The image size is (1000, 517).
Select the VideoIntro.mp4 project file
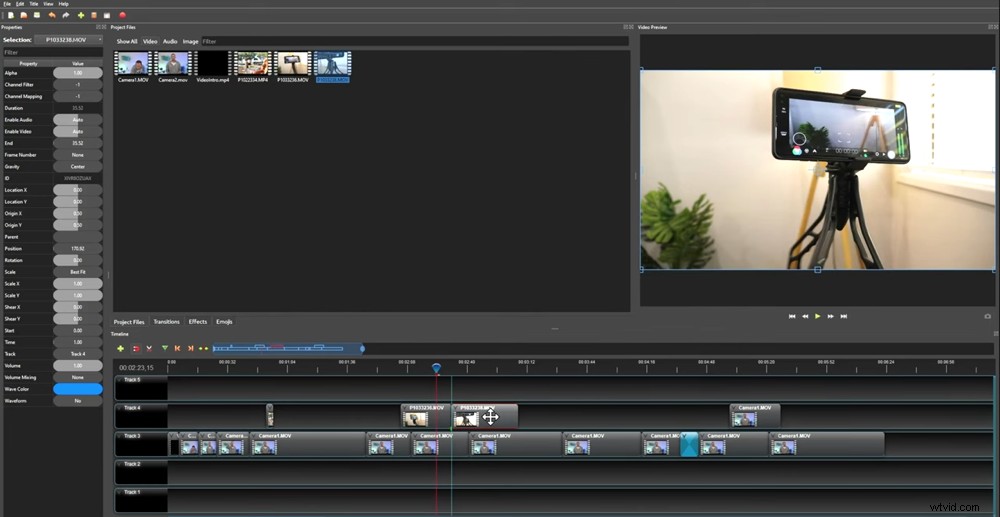click(x=213, y=68)
